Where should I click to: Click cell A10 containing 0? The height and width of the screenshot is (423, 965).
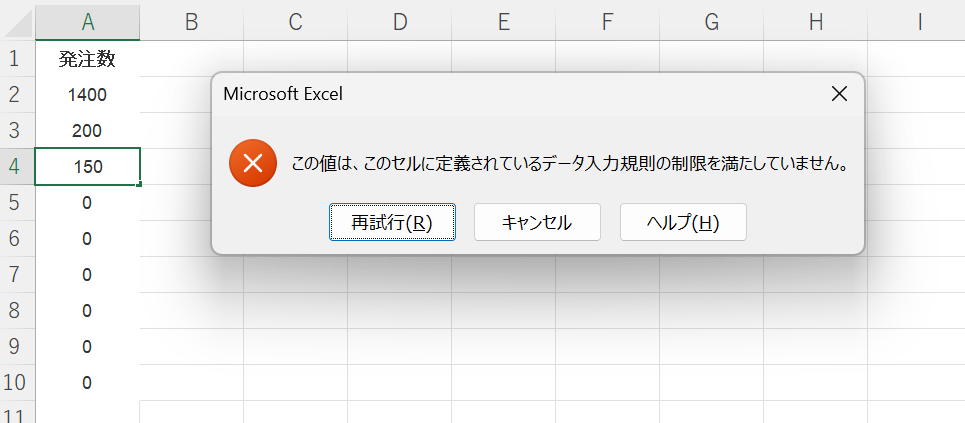pyautogui.click(x=87, y=382)
